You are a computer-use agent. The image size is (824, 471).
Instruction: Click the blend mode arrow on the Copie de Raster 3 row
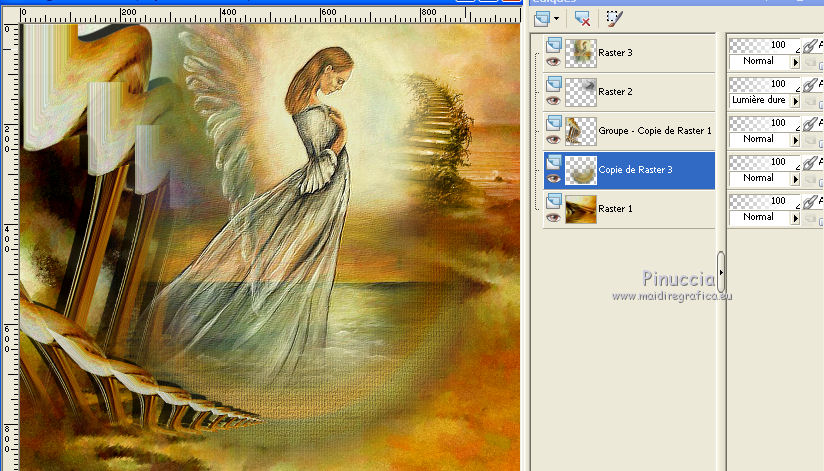click(795, 179)
